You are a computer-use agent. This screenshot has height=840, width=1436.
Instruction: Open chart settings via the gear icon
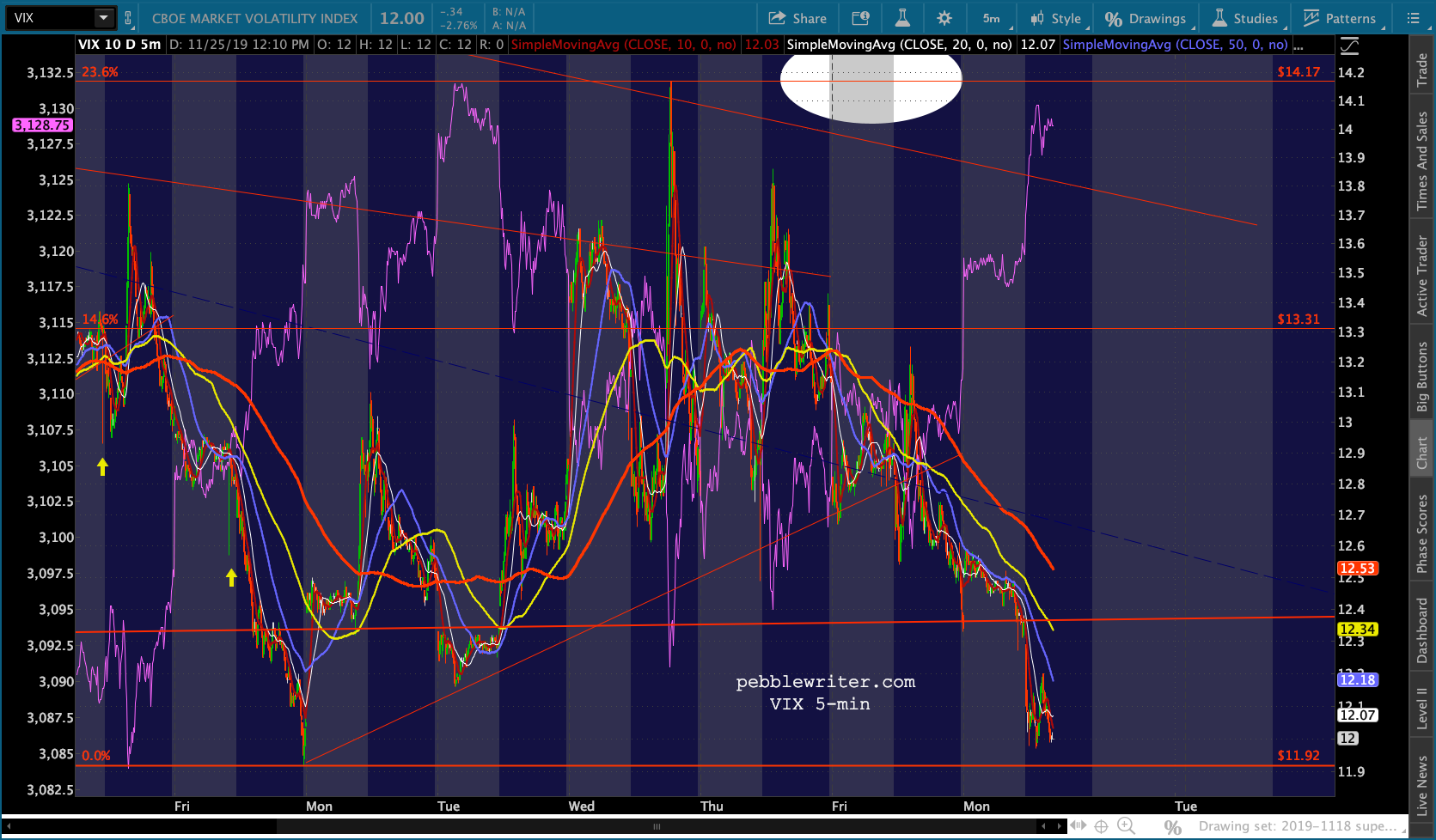[944, 18]
